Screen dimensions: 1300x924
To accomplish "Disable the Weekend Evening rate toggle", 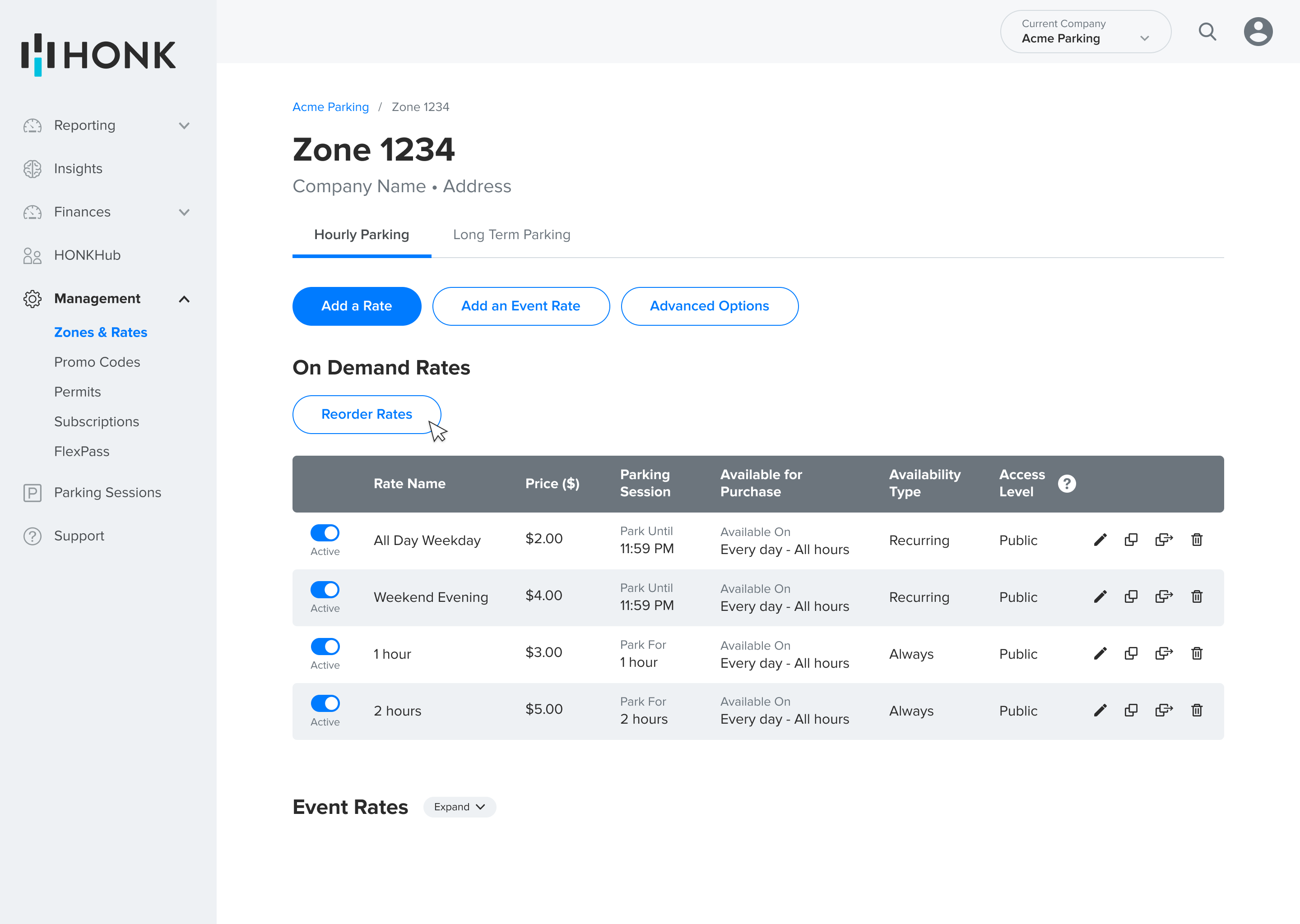I will pyautogui.click(x=325, y=590).
